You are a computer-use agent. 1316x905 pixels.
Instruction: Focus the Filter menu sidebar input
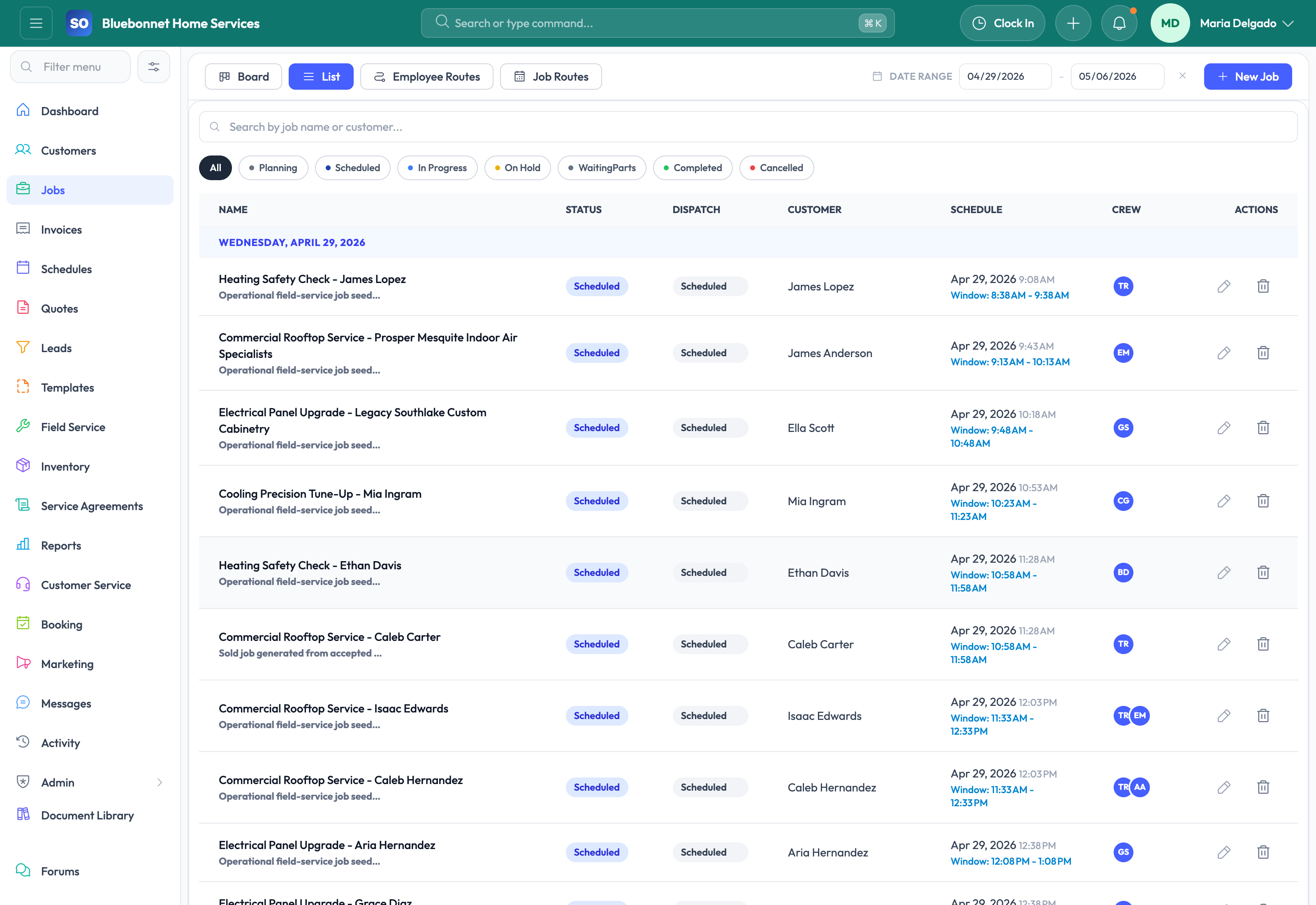point(70,67)
